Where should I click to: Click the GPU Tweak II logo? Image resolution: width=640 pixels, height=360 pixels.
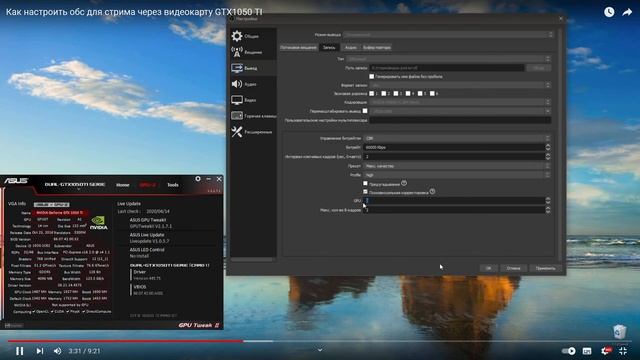point(199,325)
